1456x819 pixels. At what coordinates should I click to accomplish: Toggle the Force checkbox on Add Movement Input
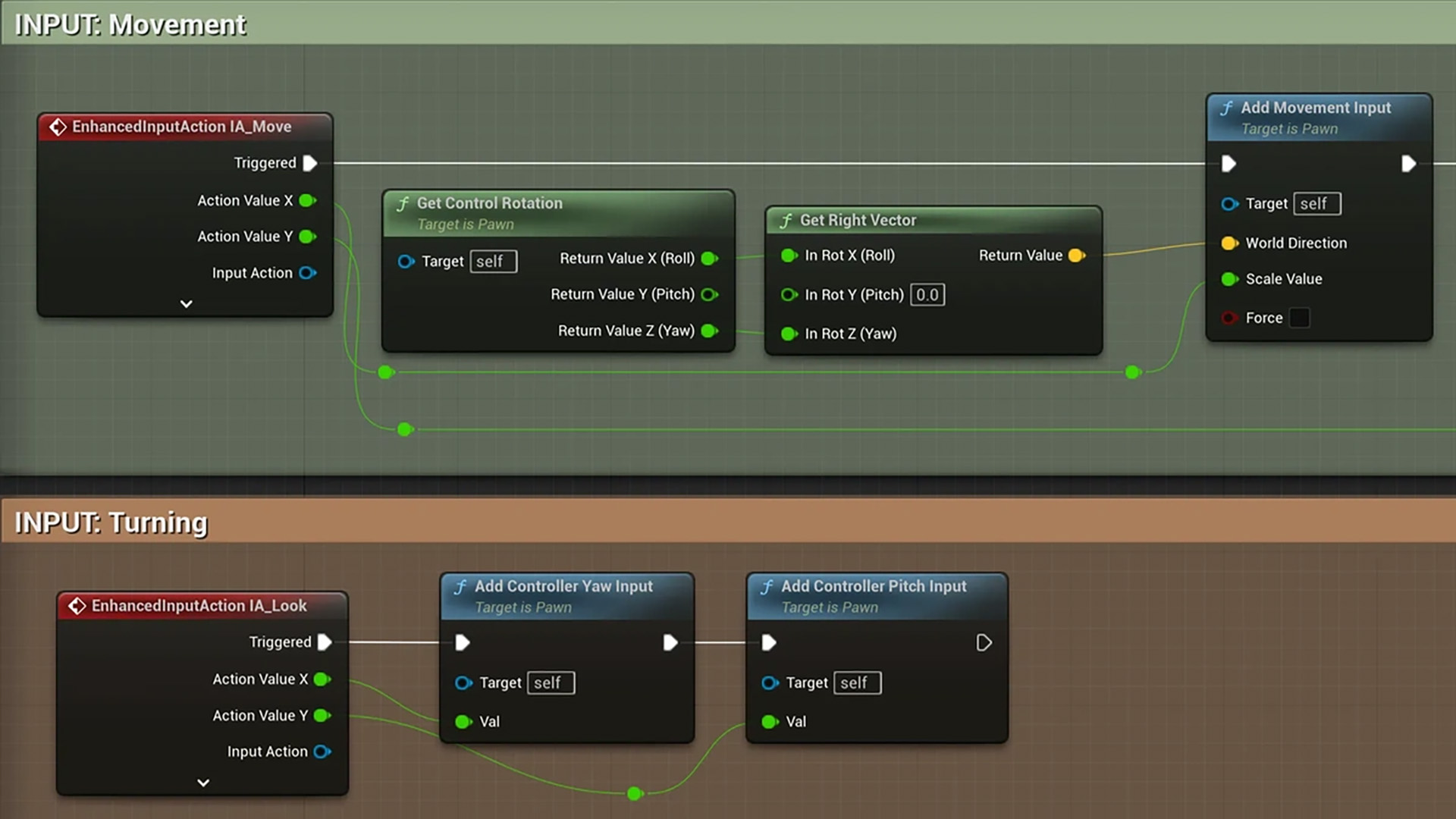[1300, 318]
